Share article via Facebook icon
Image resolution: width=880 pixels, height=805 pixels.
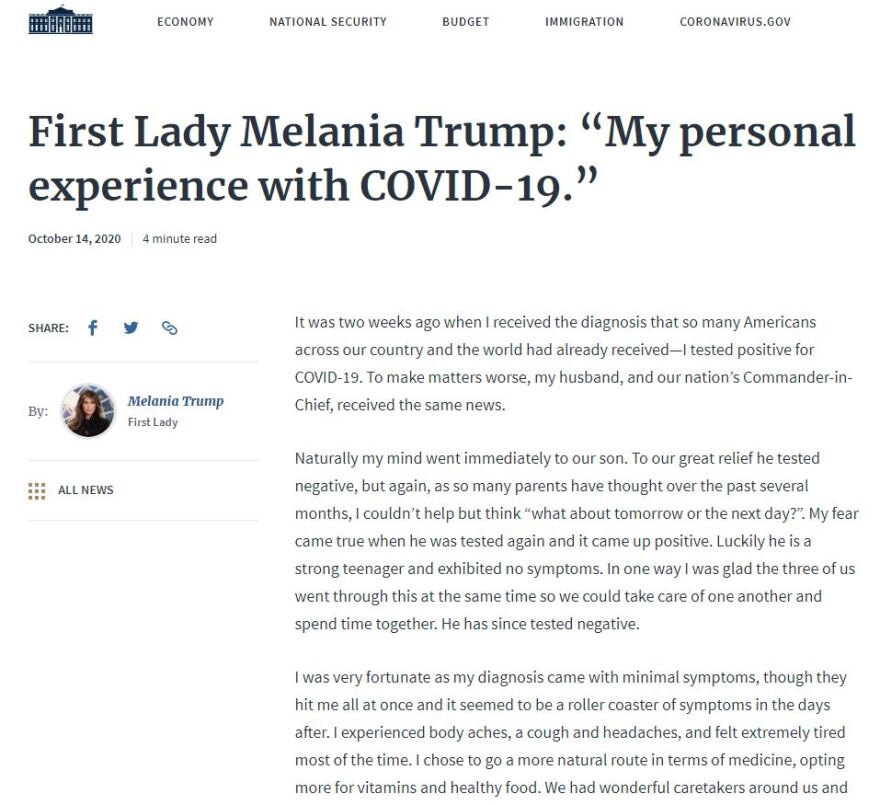click(93, 328)
